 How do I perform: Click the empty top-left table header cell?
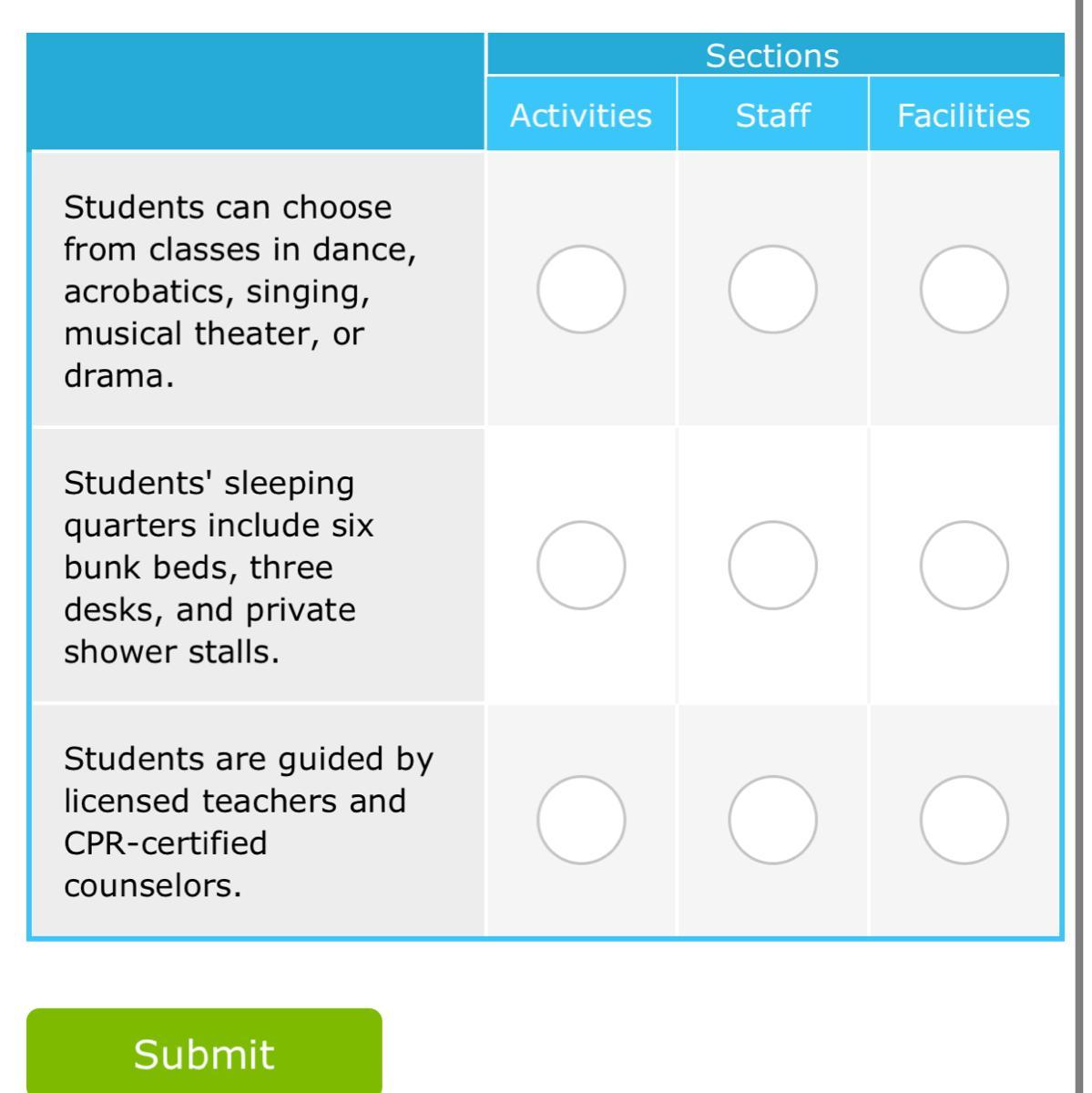[258, 91]
